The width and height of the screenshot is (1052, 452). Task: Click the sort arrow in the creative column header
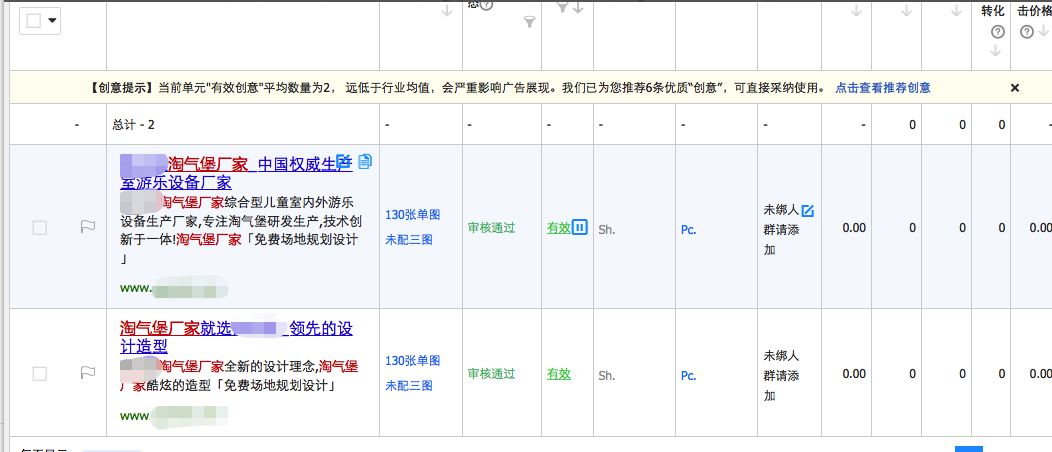[448, 11]
